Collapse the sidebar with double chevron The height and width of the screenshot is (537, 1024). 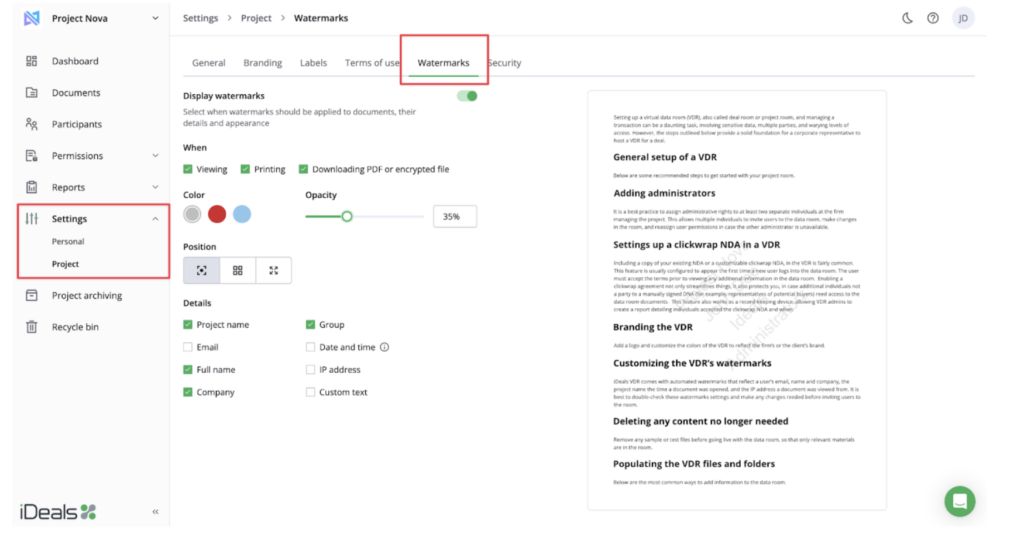[x=155, y=512]
